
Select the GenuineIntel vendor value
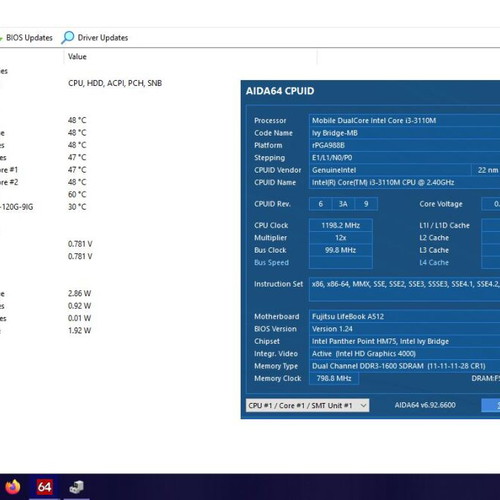(389, 170)
